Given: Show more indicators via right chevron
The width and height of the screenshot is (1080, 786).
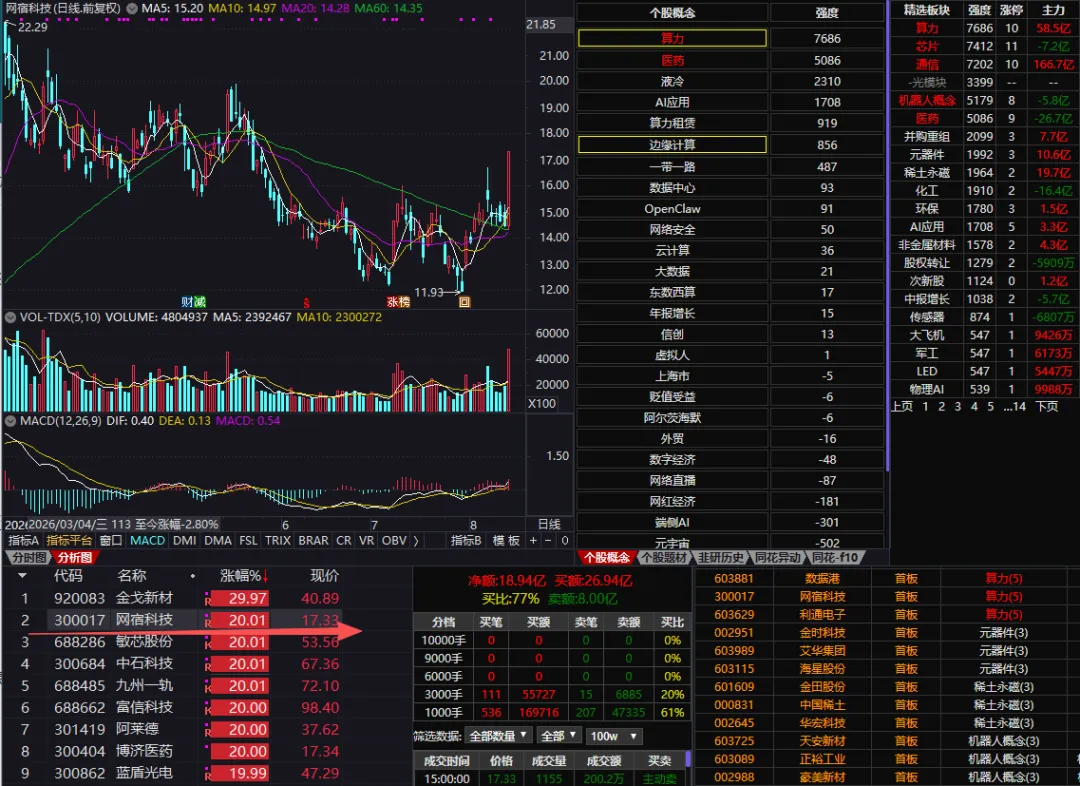Looking at the screenshot, I should (x=416, y=541).
